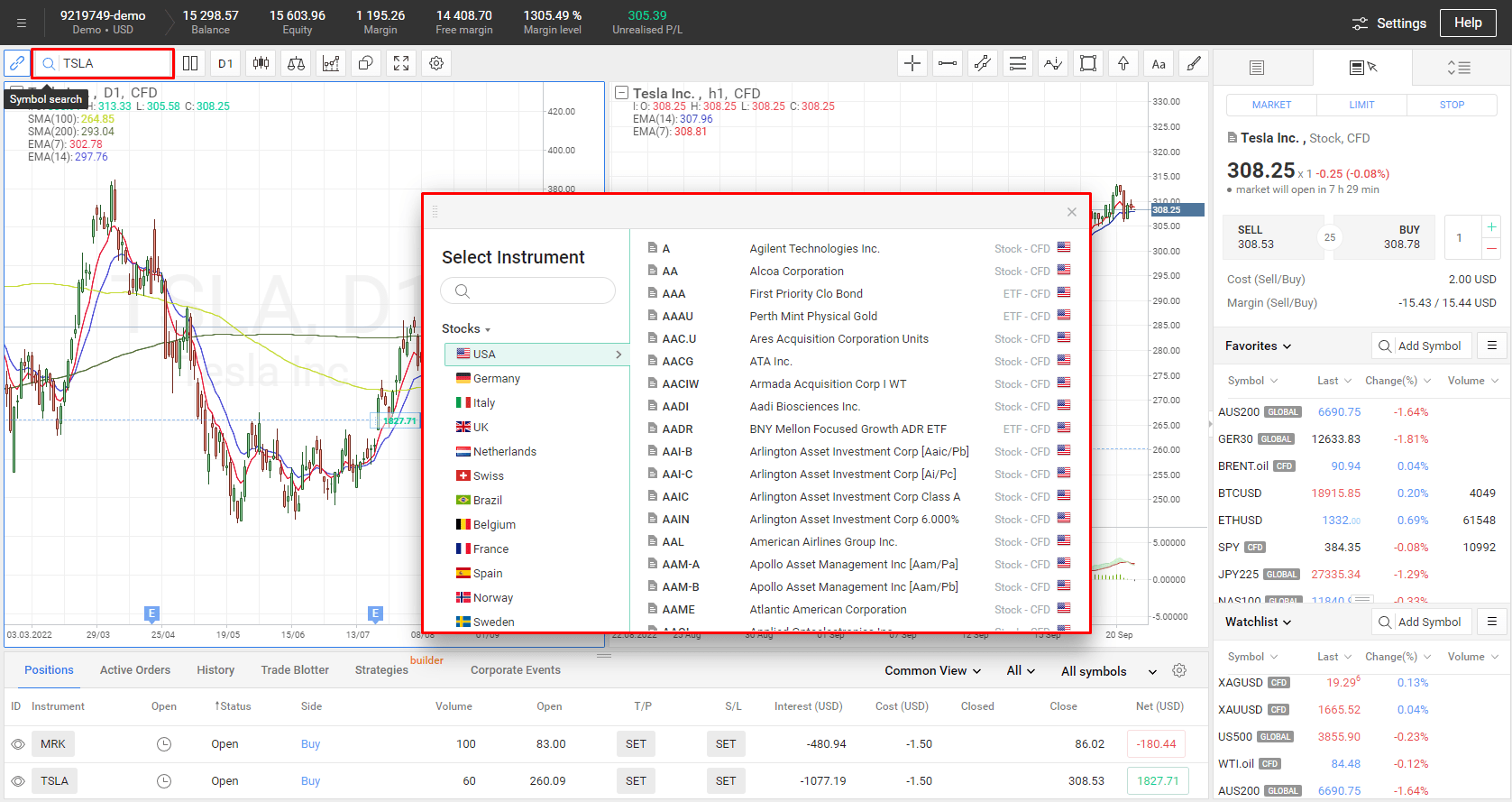Click Add Symbol in Favorites
Image resolution: width=1512 pixels, height=802 pixels.
point(1422,346)
